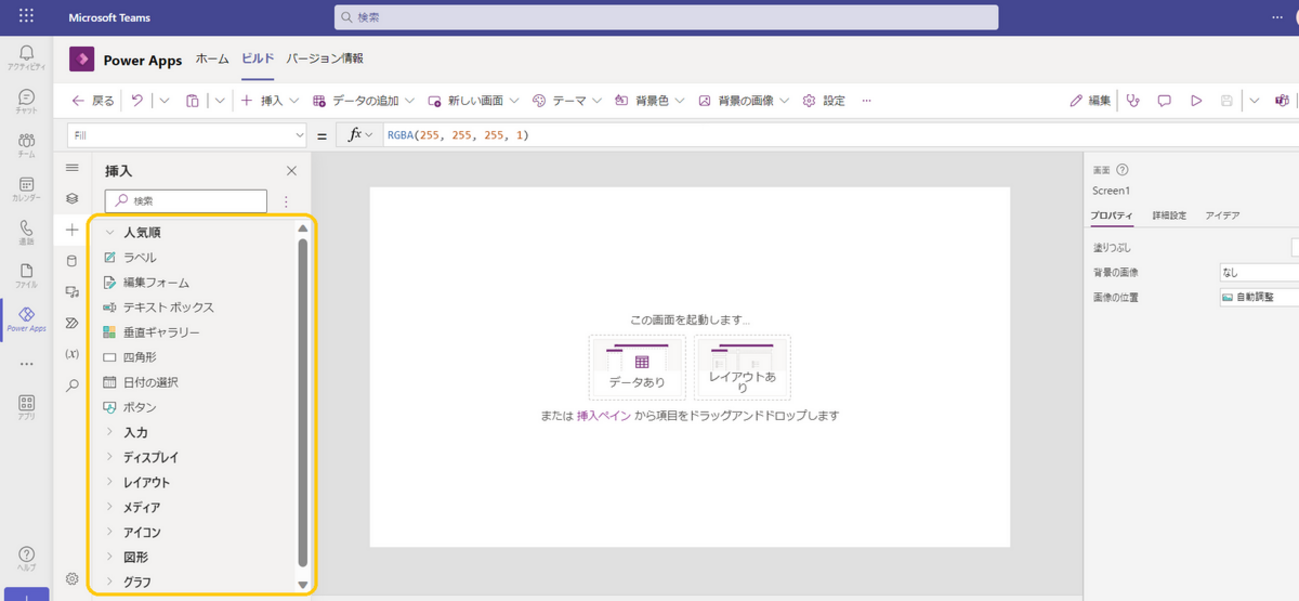Open the テーマ dropdown

pos(569,100)
